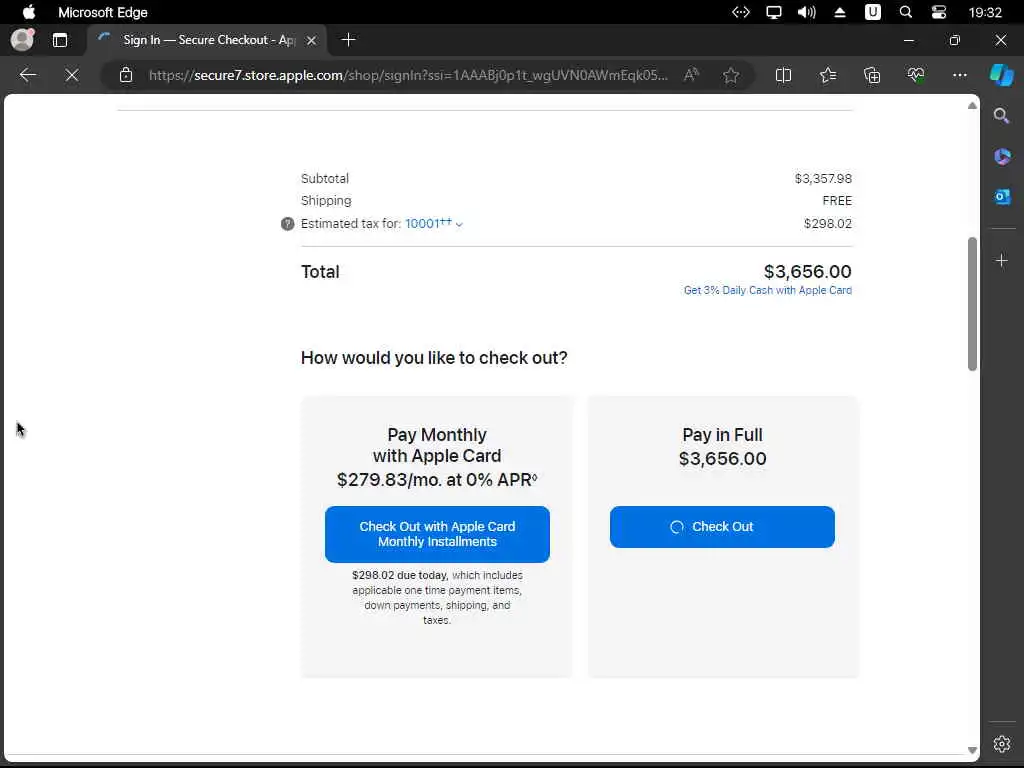
Task: Open split screen view
Action: (x=783, y=75)
